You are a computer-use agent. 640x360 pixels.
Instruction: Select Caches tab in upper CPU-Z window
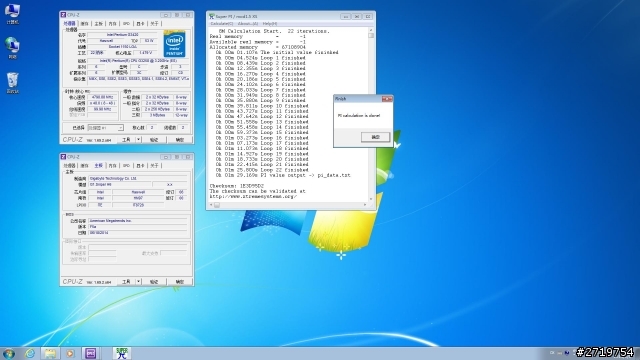(x=84, y=24)
